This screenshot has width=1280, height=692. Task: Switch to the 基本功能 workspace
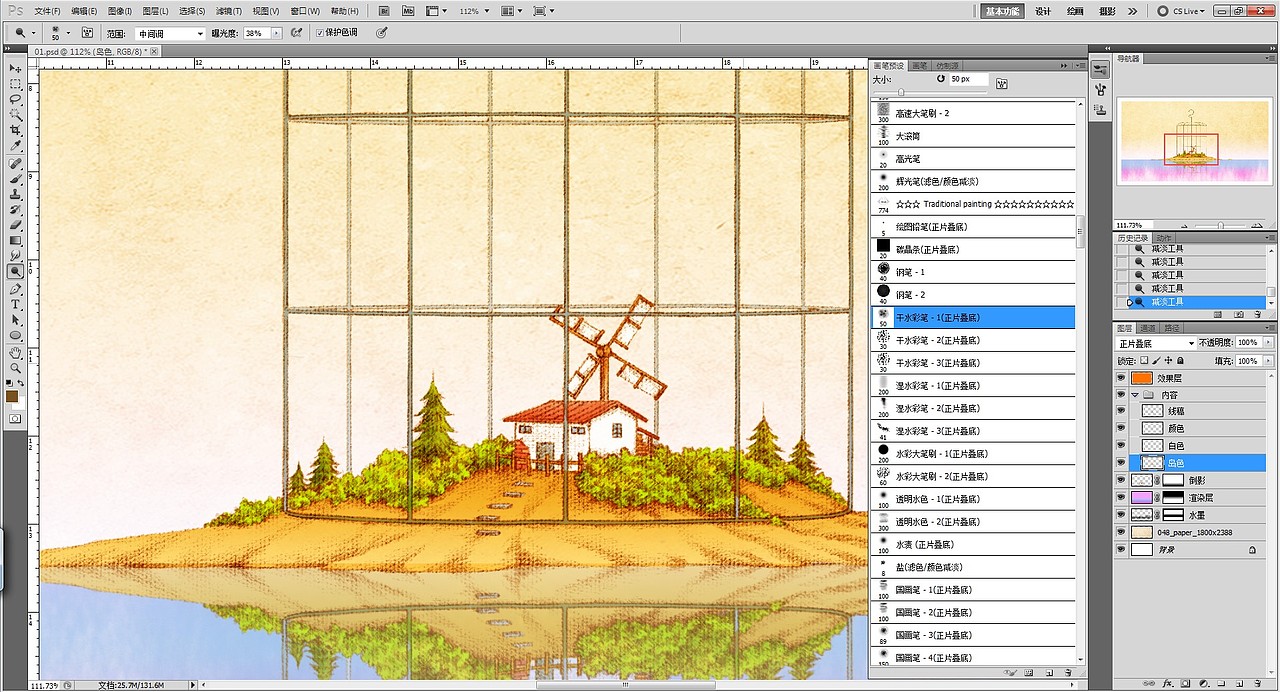(x=1003, y=11)
